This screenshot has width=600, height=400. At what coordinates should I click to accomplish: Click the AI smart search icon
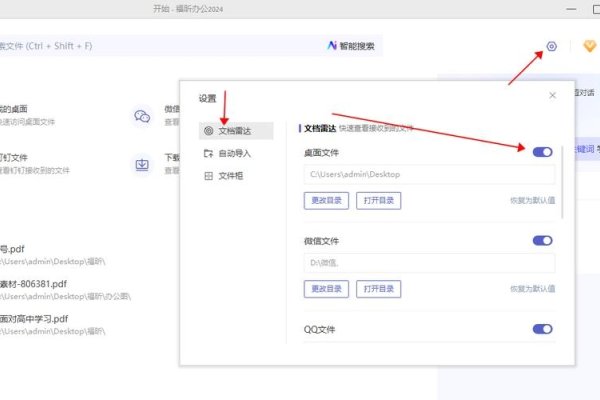click(332, 46)
